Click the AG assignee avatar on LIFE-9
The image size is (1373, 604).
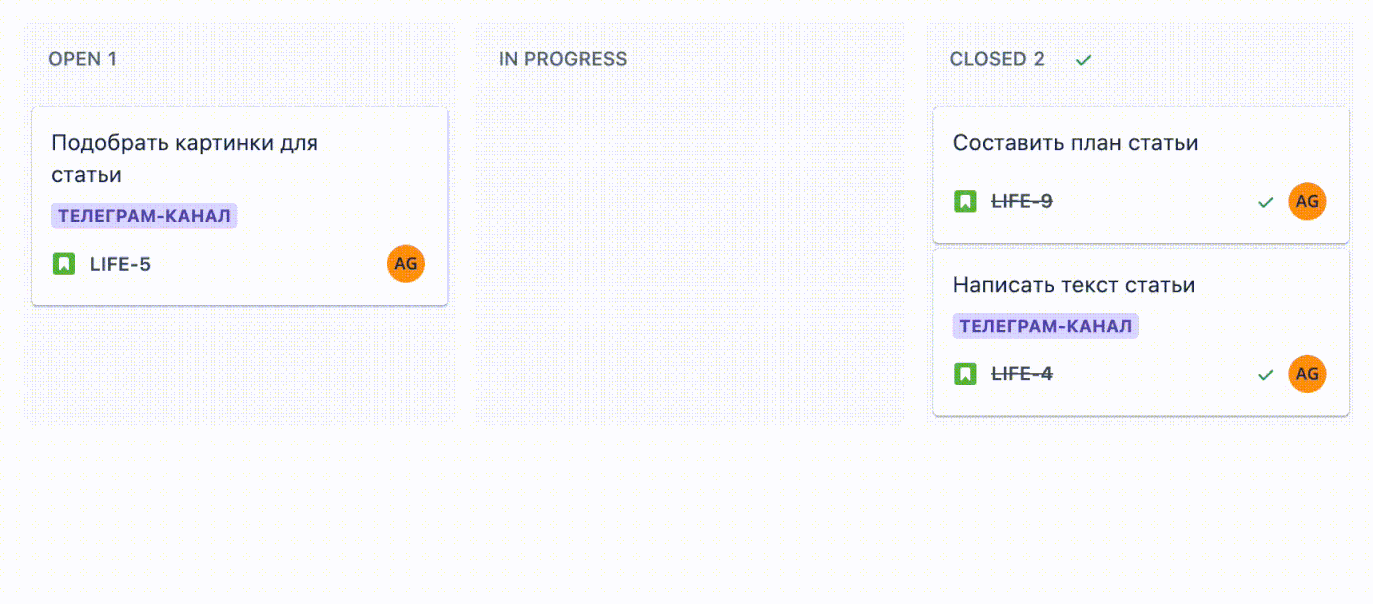click(1307, 201)
